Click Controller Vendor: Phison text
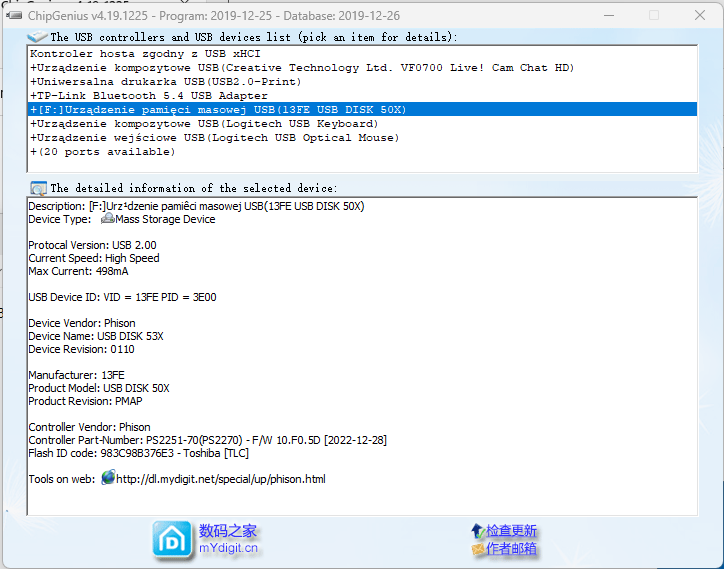 click(x=89, y=427)
